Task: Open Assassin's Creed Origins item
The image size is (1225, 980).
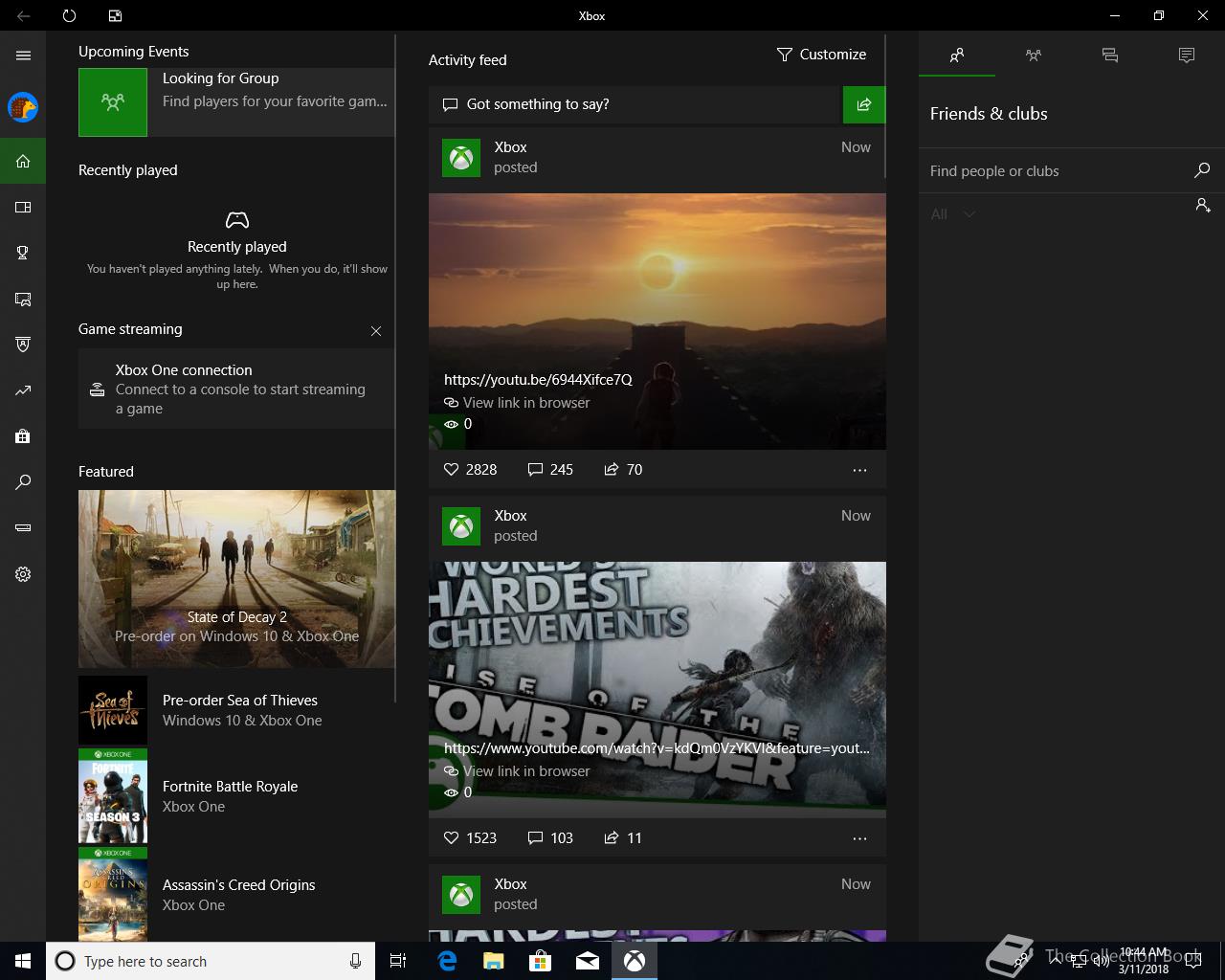Action: (x=236, y=895)
